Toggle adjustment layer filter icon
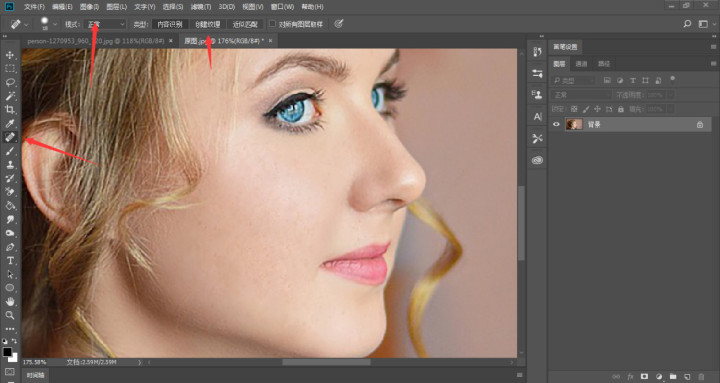720x383 pixels. click(620, 80)
